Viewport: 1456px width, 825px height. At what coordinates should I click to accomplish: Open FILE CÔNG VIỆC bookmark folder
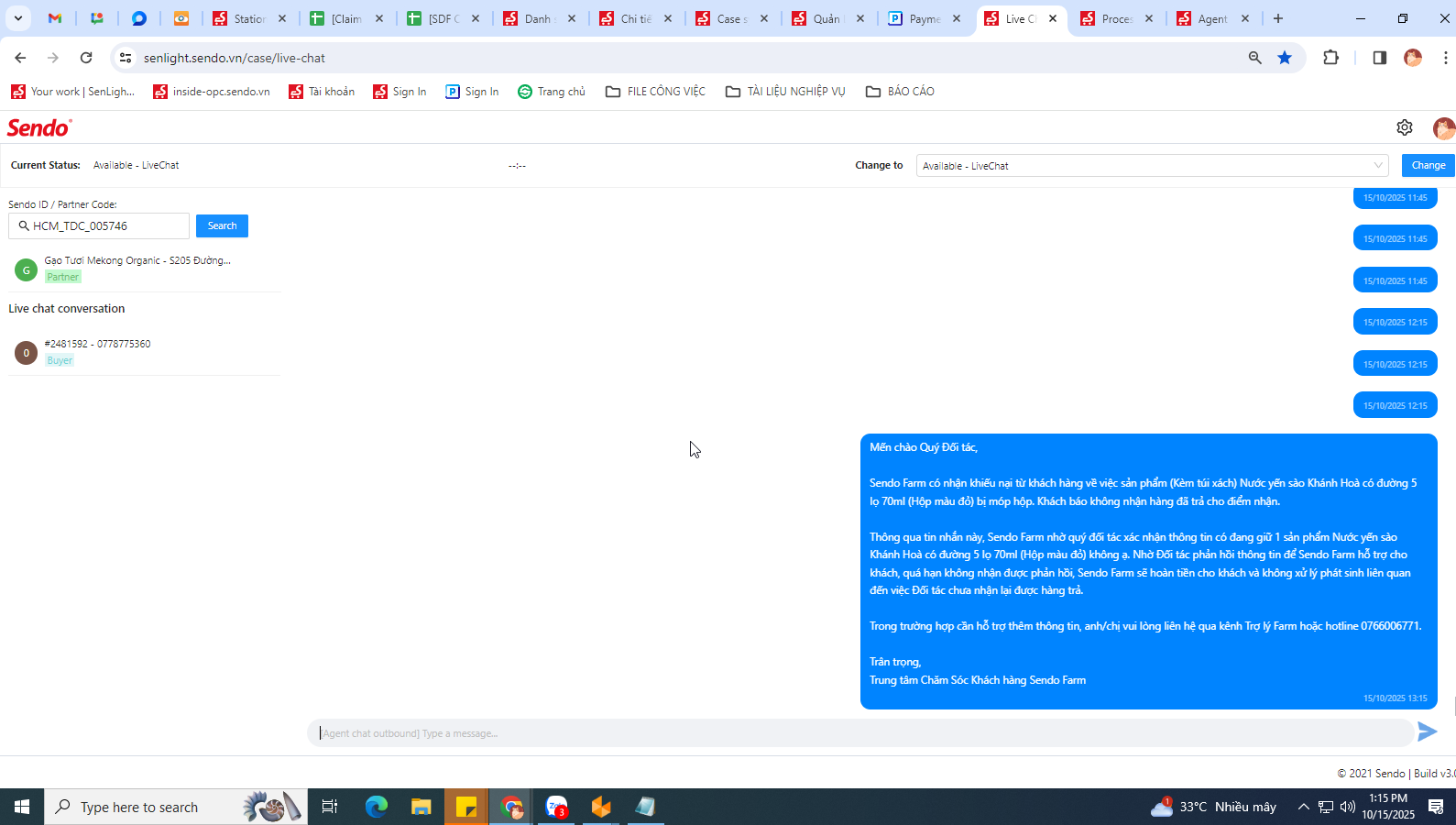pos(655,92)
